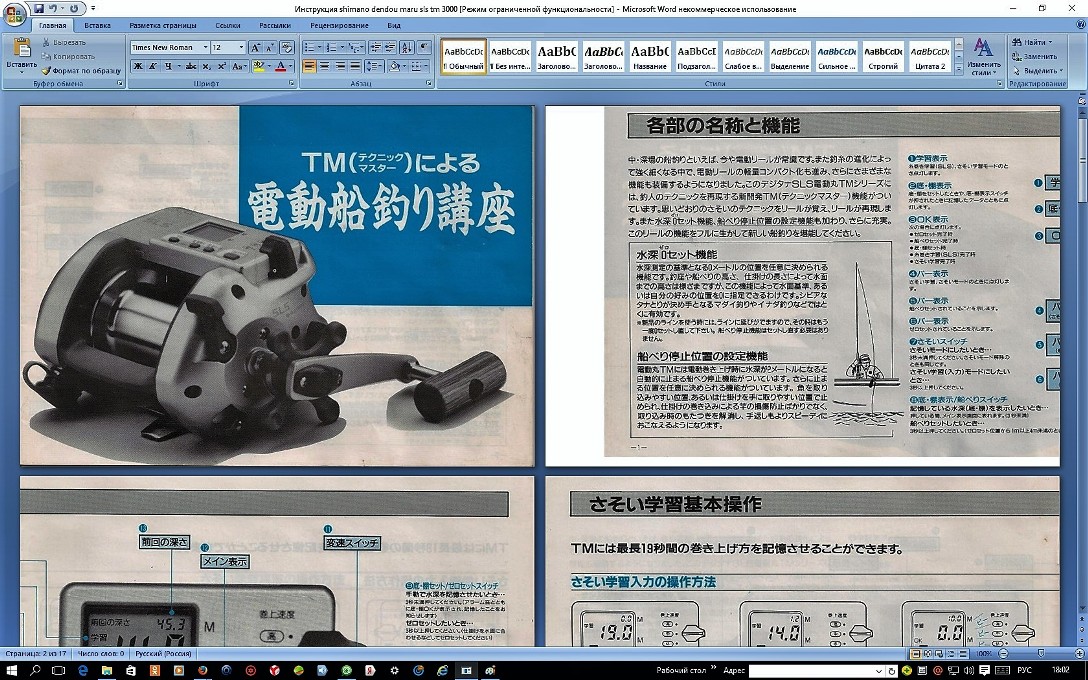Align text left

309,67
